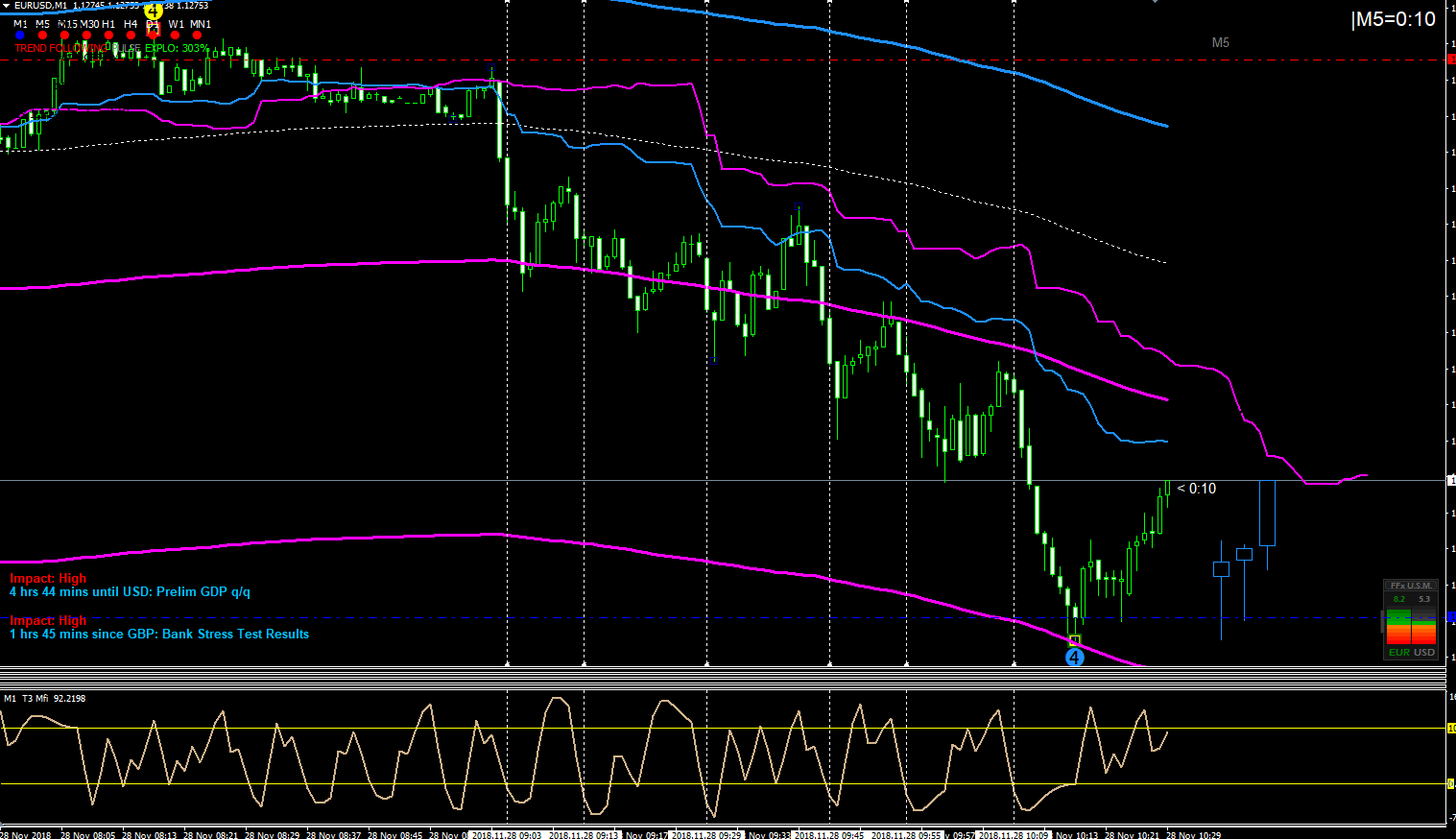Select the MN1 timeframe label
The image size is (1456, 839).
201,24
